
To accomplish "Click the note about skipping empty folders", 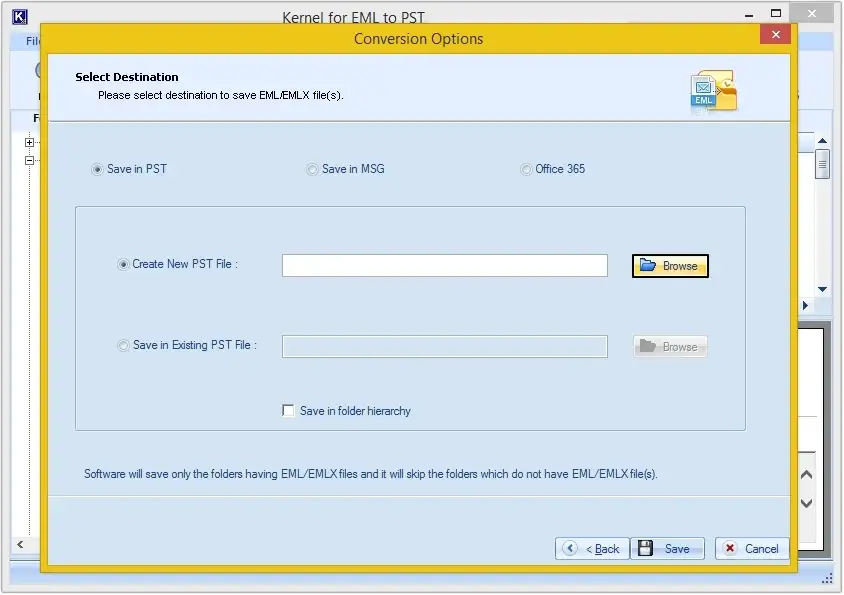I will 370,474.
